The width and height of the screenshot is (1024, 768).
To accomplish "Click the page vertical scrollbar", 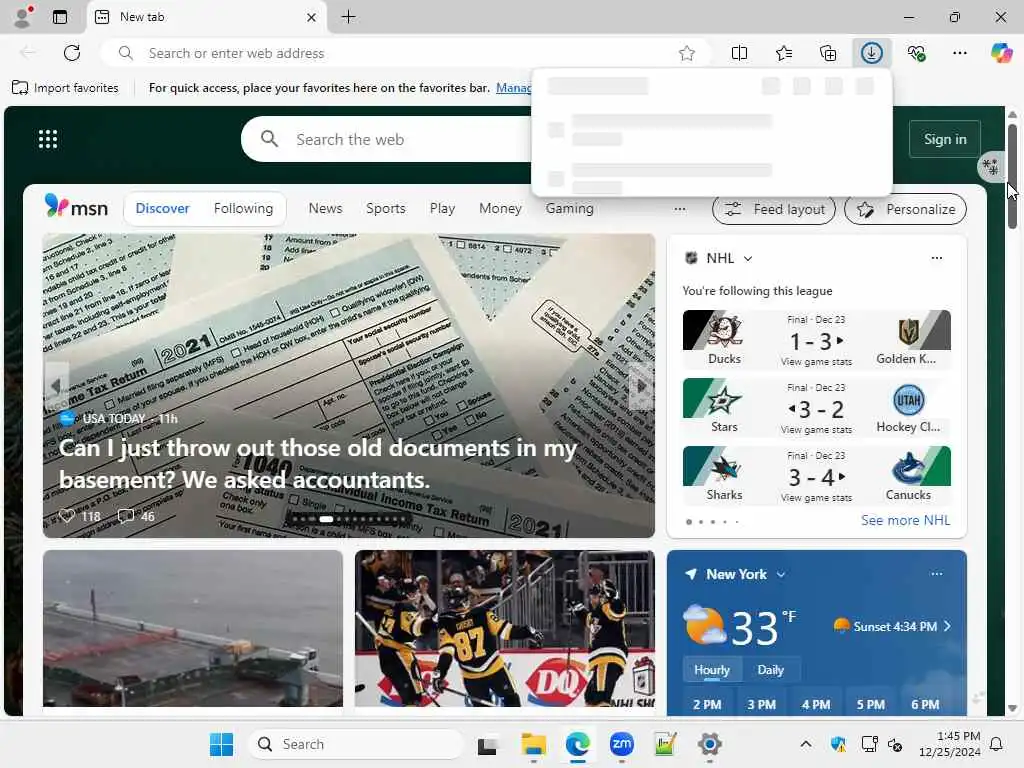I will coord(1012,176).
